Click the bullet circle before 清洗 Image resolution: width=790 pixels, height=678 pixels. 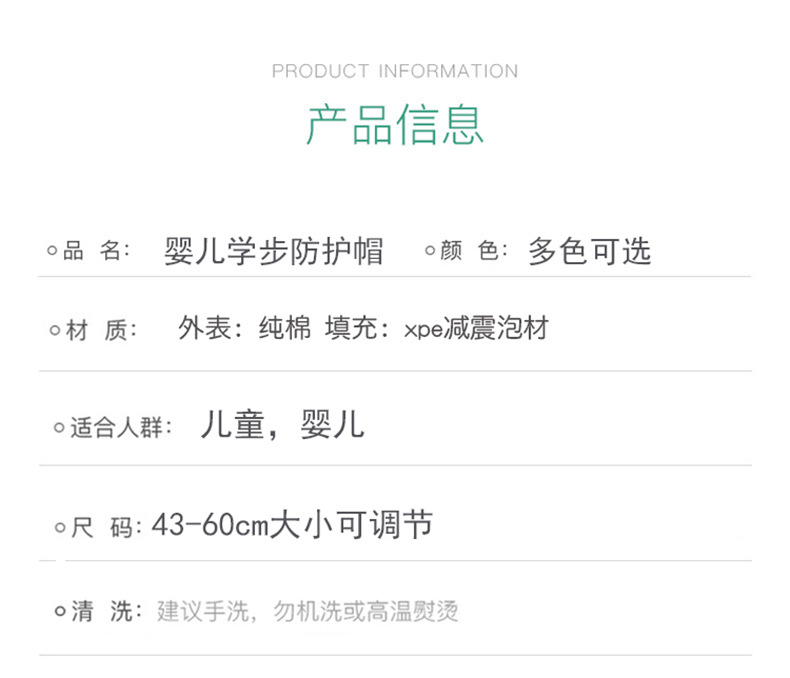tap(59, 612)
